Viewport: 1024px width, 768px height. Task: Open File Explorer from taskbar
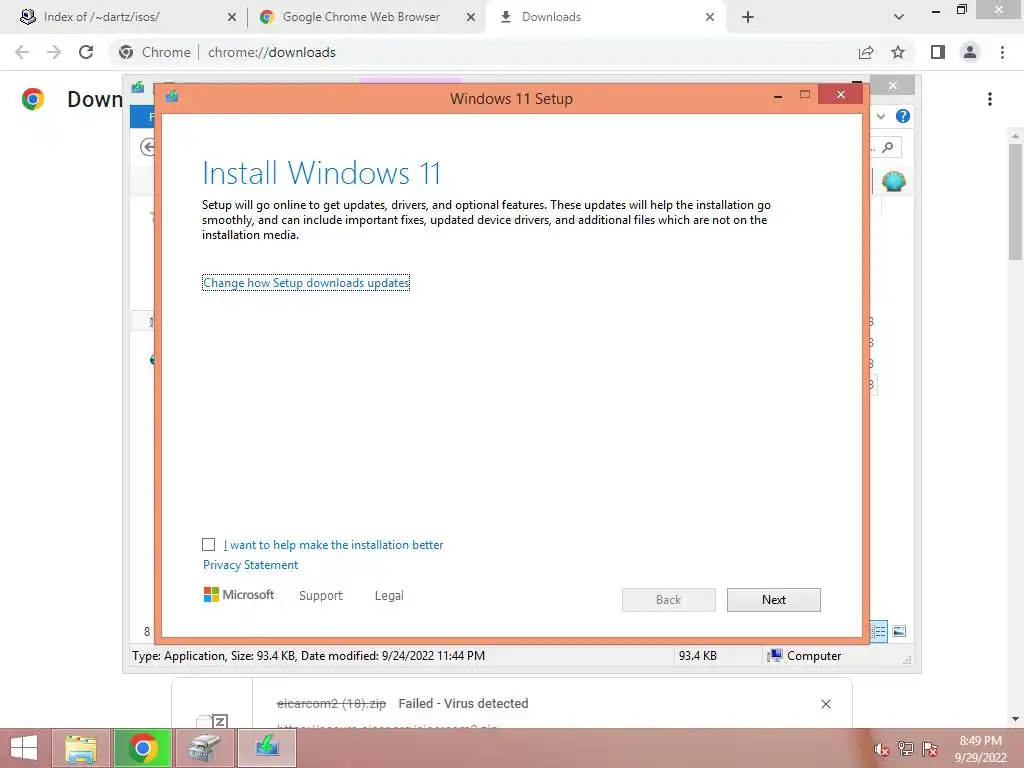81,748
